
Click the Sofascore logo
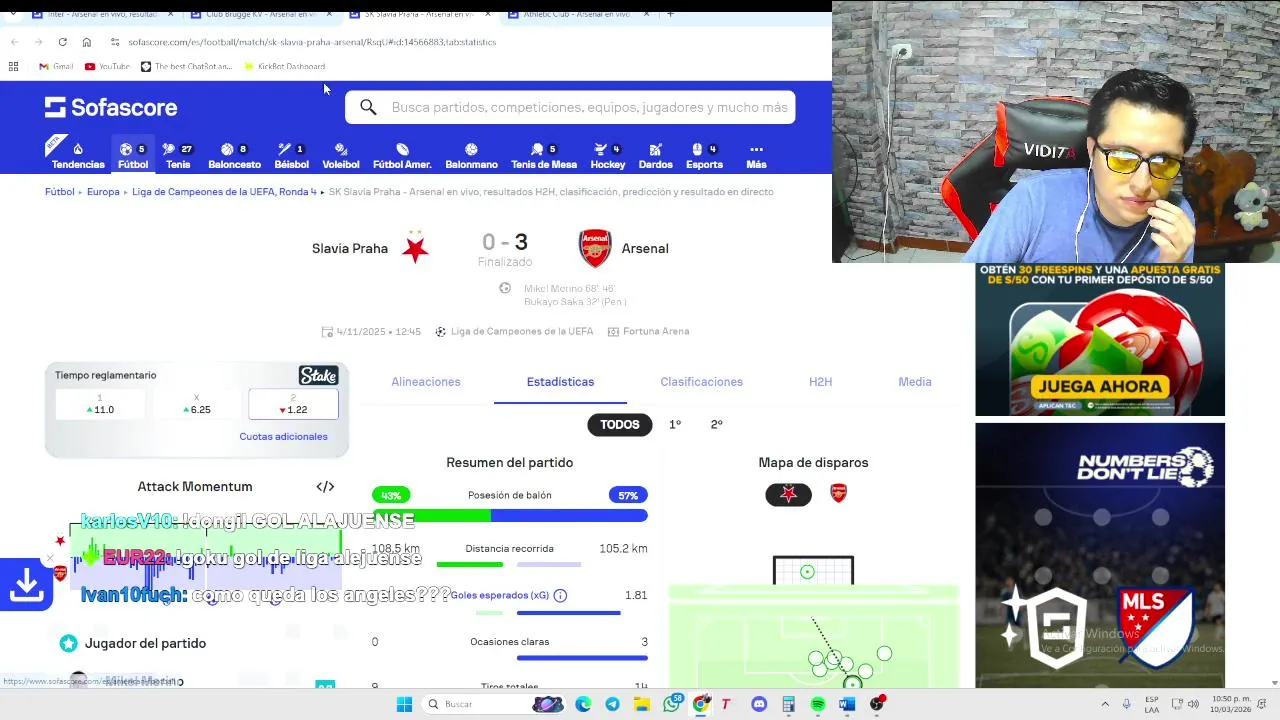pyautogui.click(x=111, y=107)
